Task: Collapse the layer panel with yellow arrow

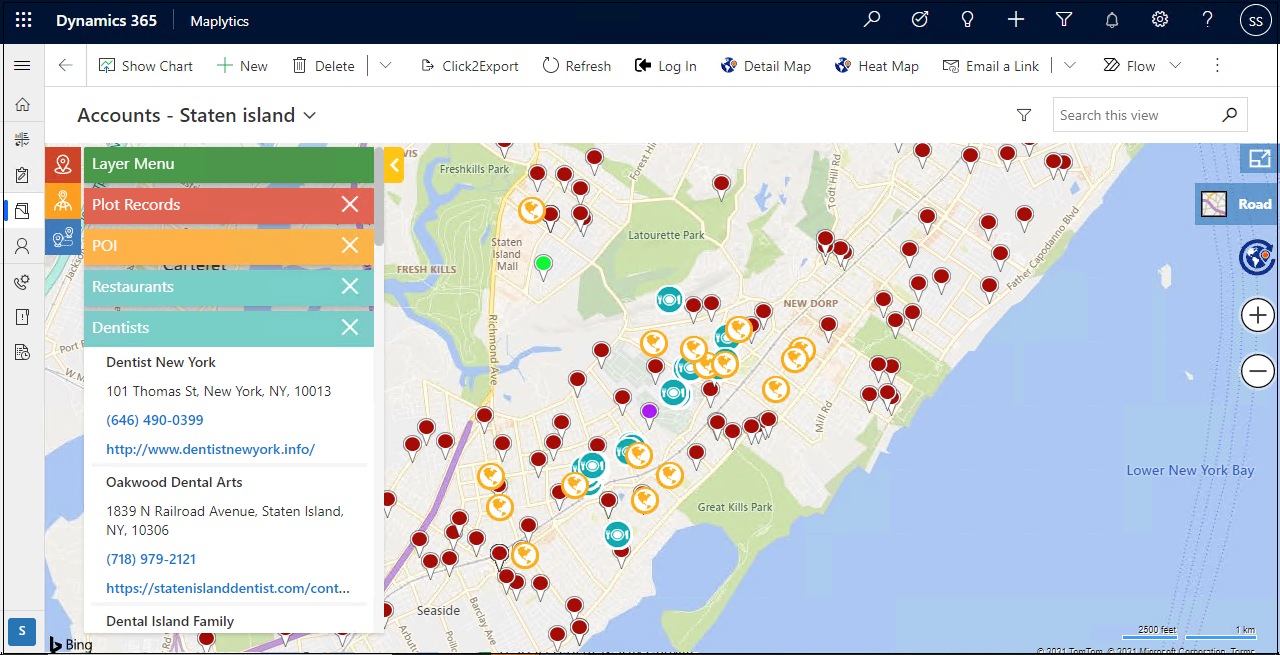Action: [x=393, y=165]
